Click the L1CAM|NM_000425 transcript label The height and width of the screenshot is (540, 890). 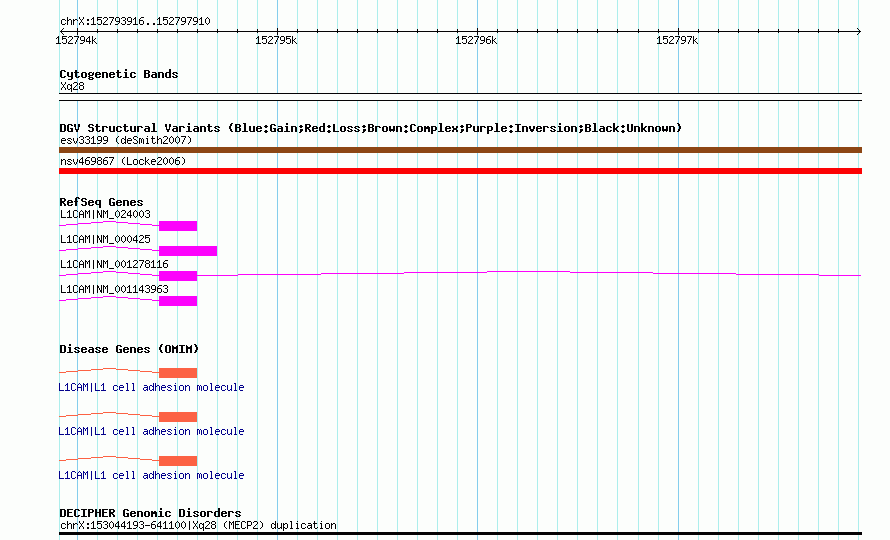click(106, 240)
